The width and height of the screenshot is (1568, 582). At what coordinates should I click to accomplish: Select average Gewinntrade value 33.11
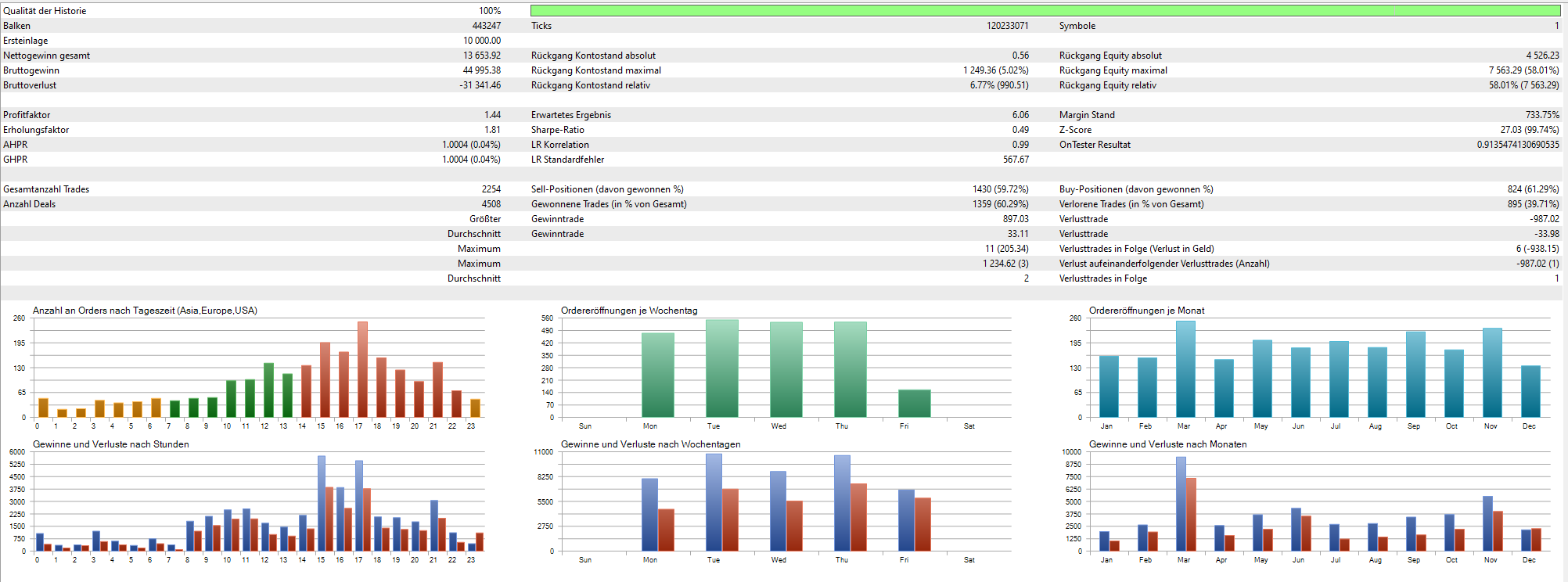click(x=1018, y=234)
